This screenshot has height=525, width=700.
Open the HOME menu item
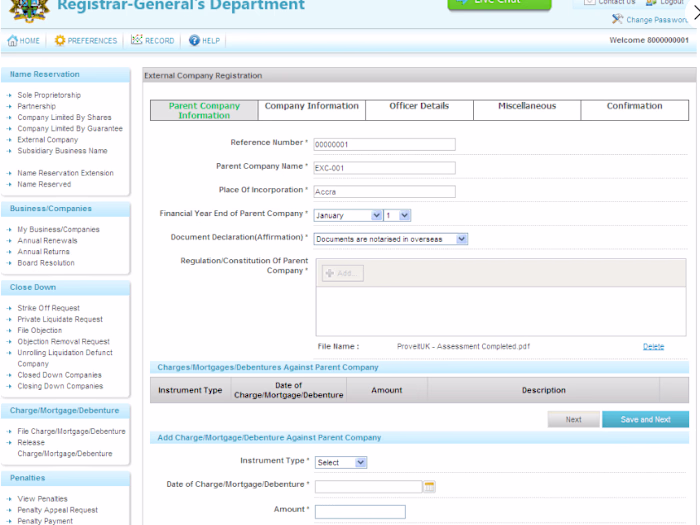[24, 41]
